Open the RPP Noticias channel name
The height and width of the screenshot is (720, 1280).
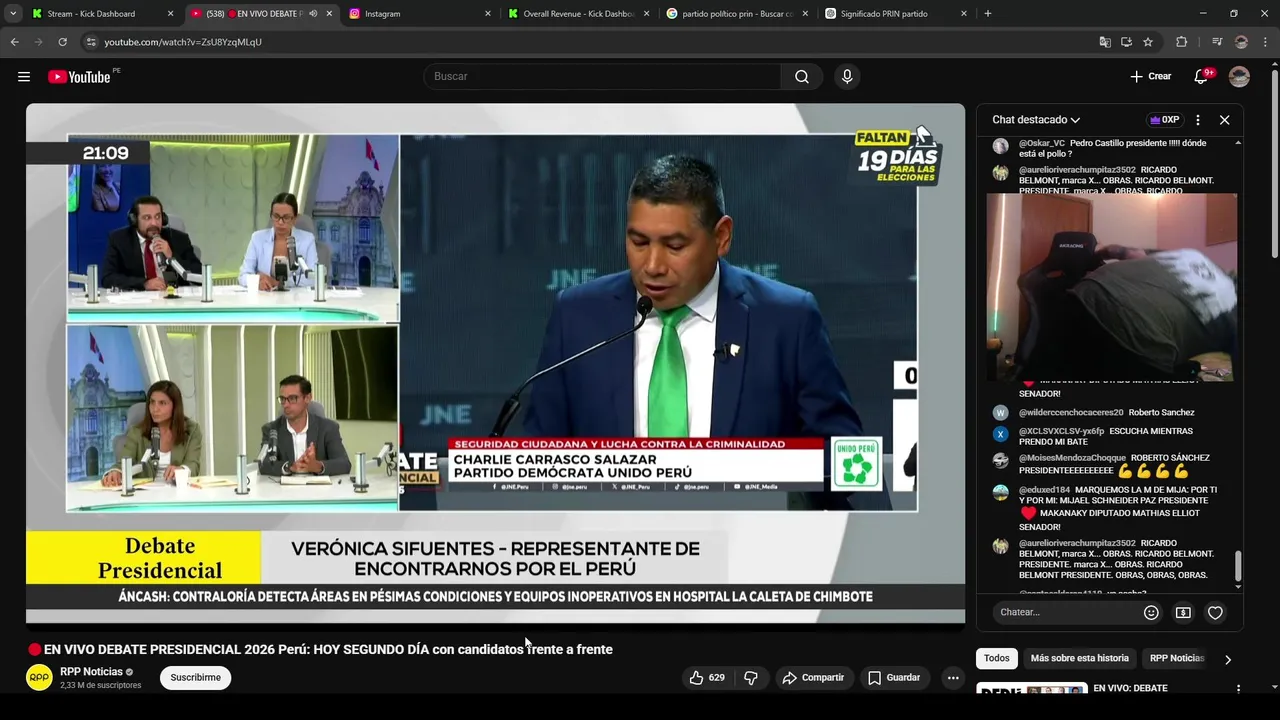(91, 672)
